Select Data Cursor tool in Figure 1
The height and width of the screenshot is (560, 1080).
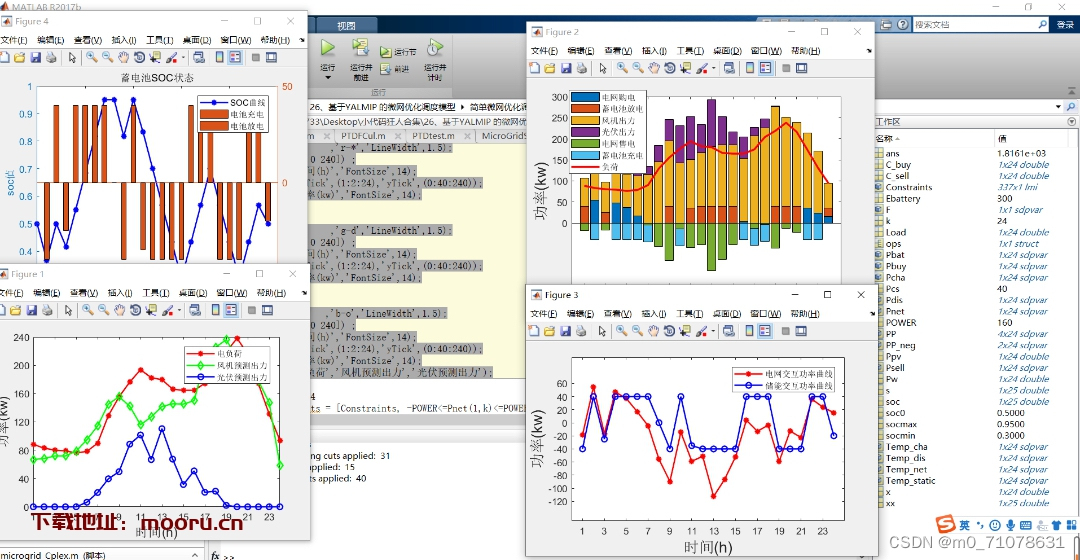[x=151, y=311]
